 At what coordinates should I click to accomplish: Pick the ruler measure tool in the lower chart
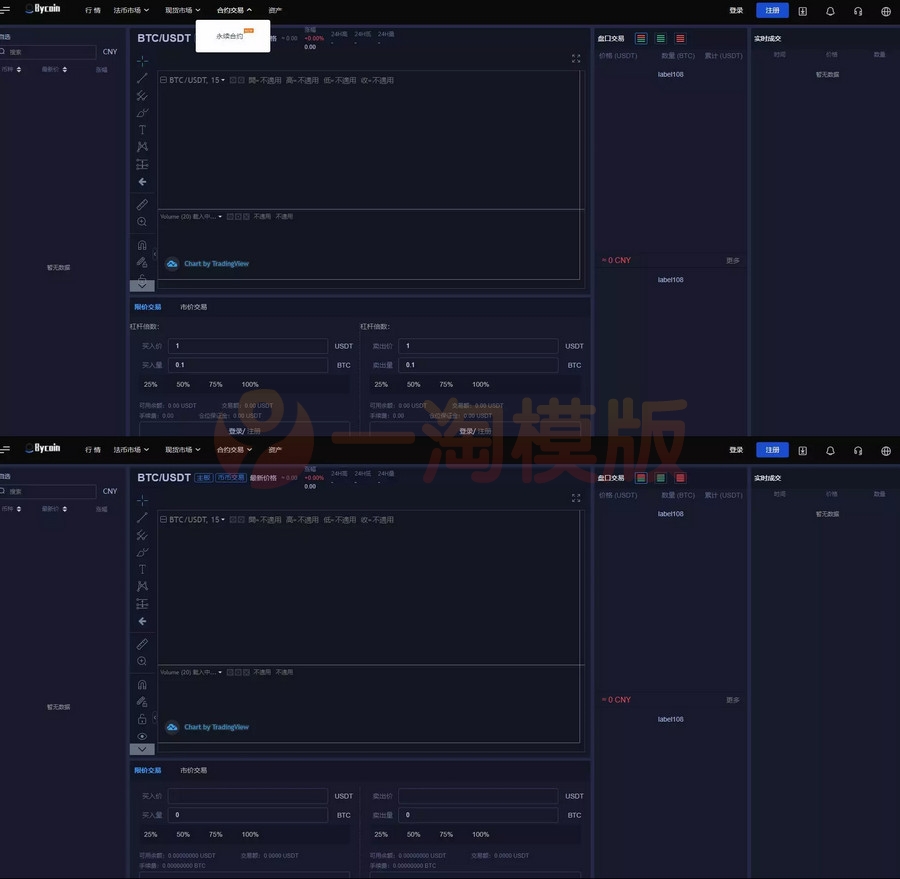142,644
